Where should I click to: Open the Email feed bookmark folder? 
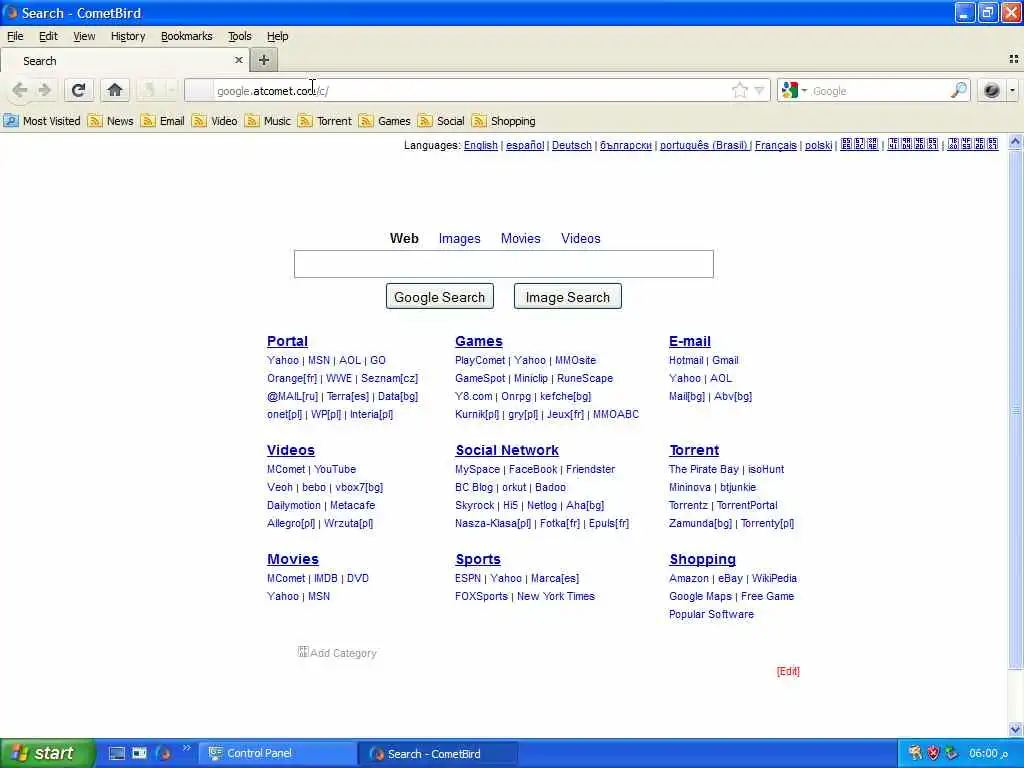point(163,121)
